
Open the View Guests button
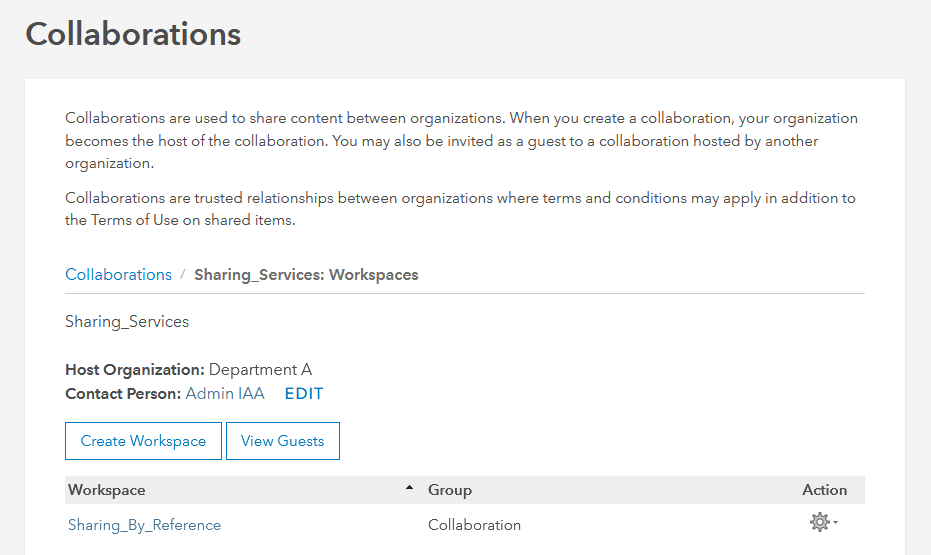coord(282,441)
